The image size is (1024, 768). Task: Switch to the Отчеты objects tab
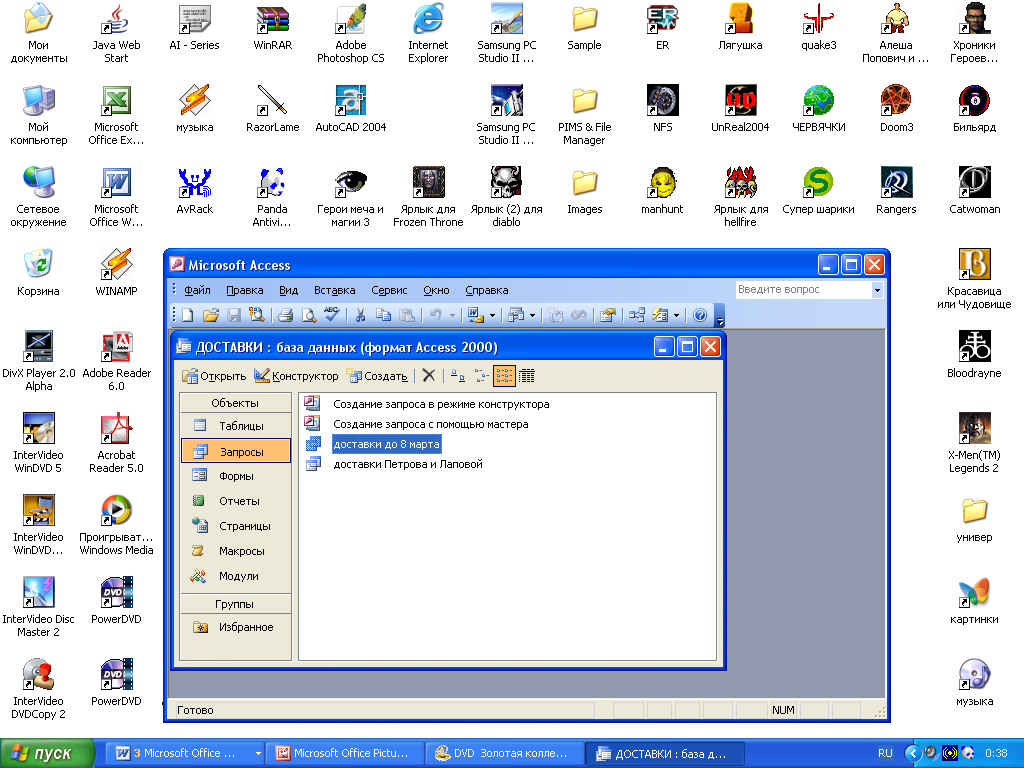click(236, 501)
